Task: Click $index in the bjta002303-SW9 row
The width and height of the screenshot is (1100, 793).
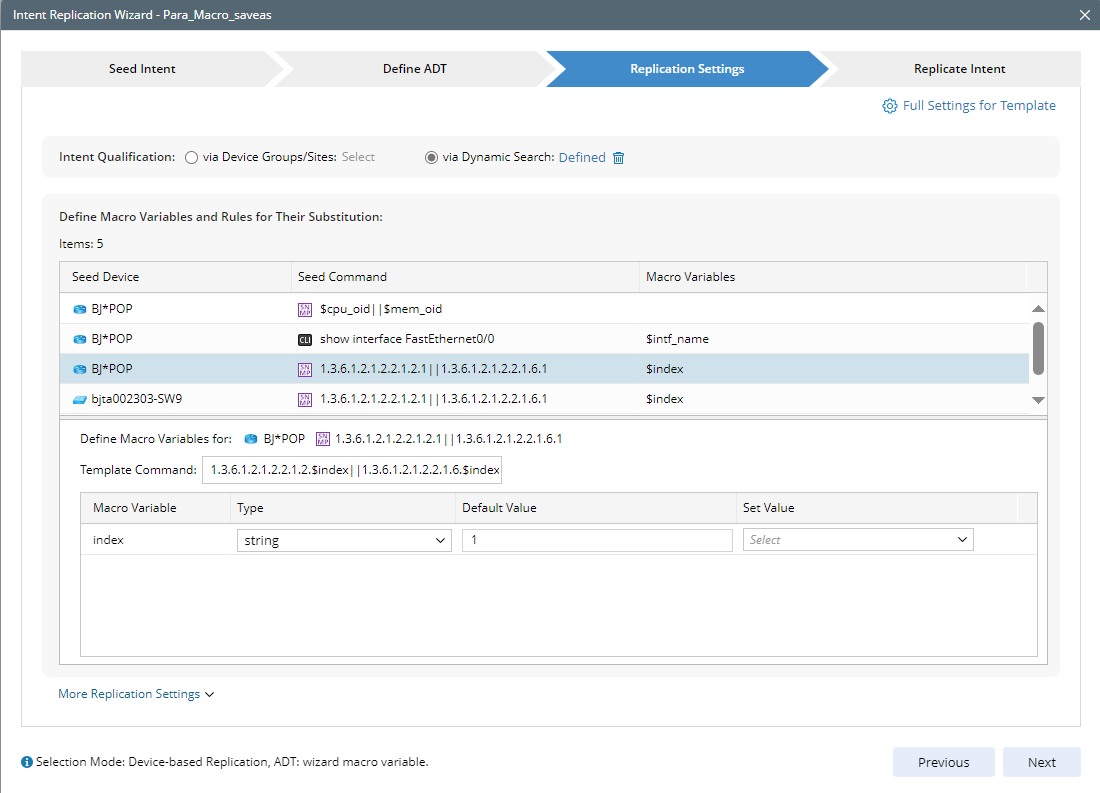Action: tap(664, 399)
